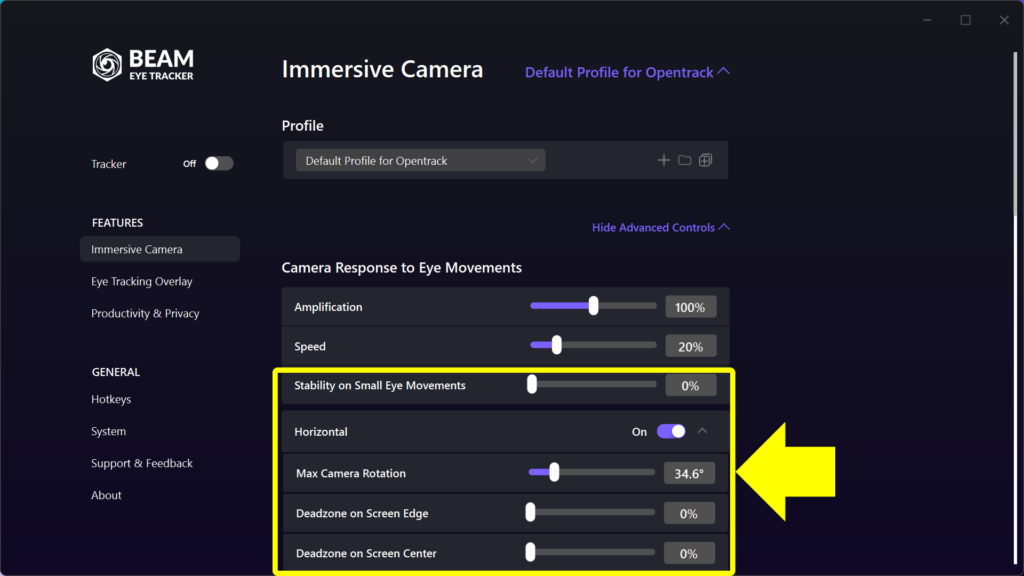1024x576 pixels.
Task: Minimize the Beam window
Action: (x=927, y=20)
